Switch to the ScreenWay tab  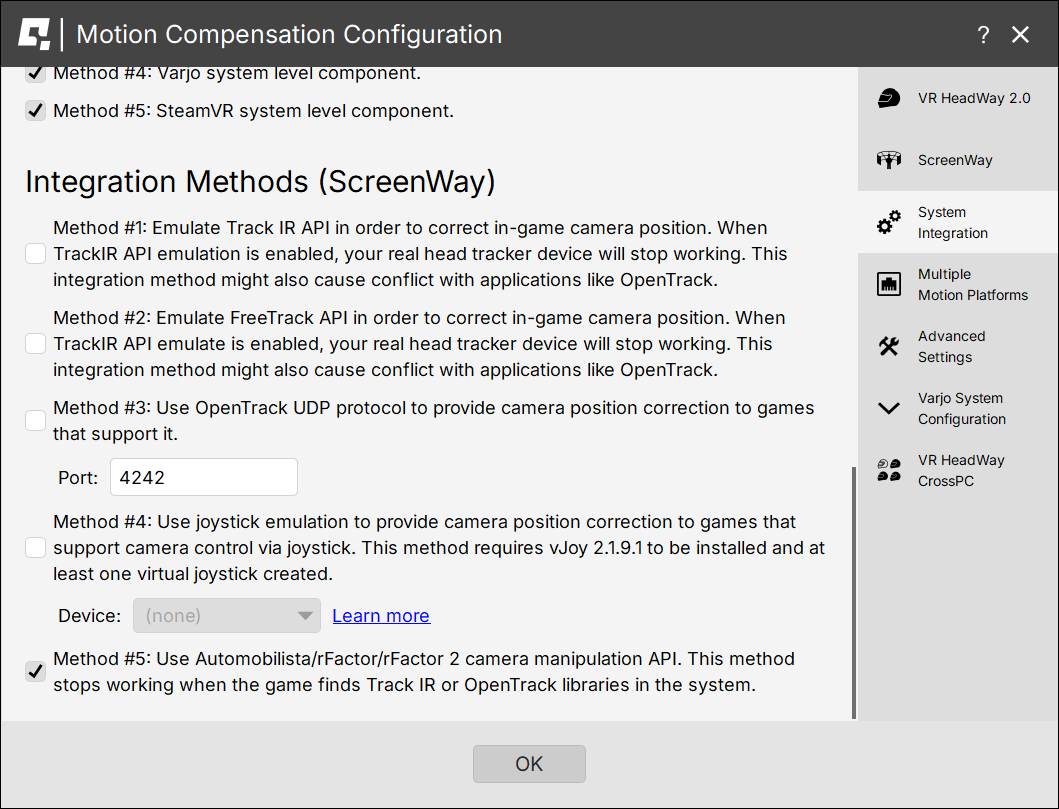(957, 160)
